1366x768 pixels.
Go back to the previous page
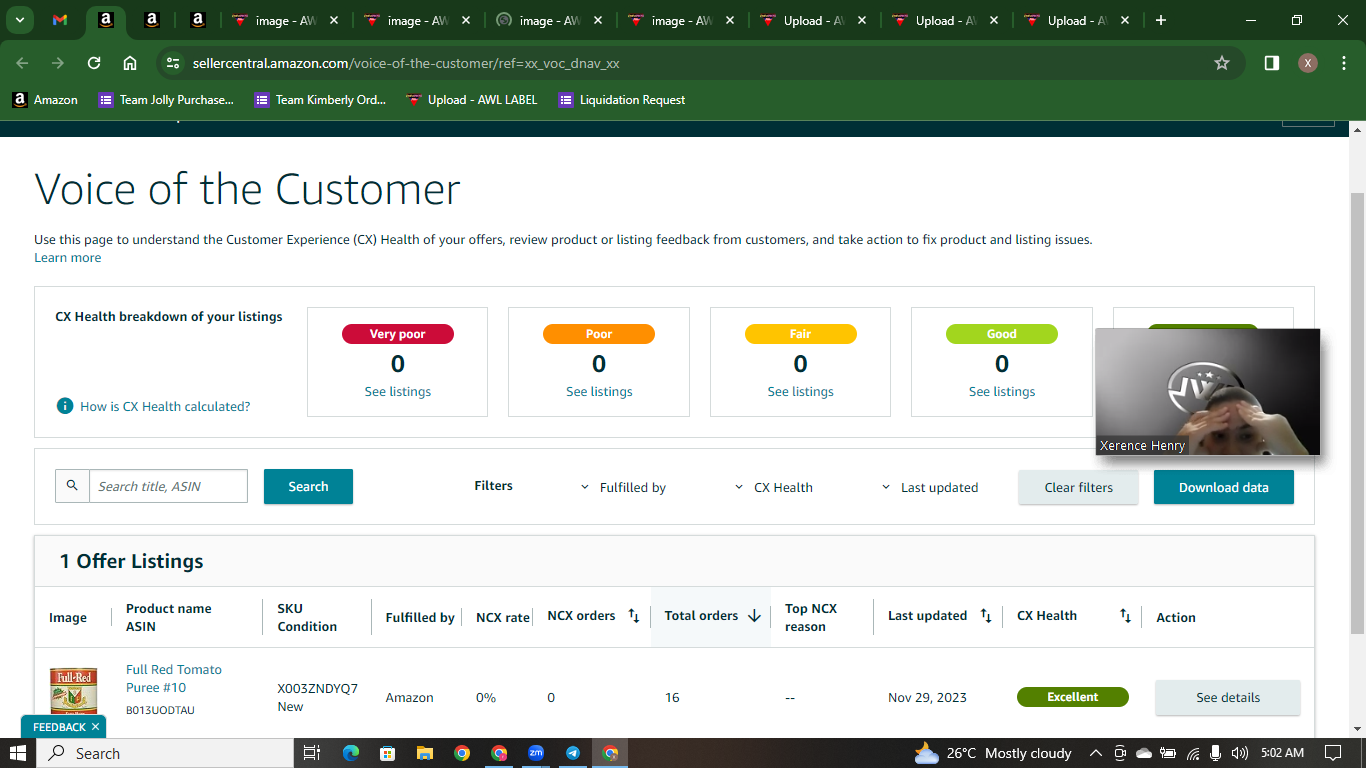(22, 63)
